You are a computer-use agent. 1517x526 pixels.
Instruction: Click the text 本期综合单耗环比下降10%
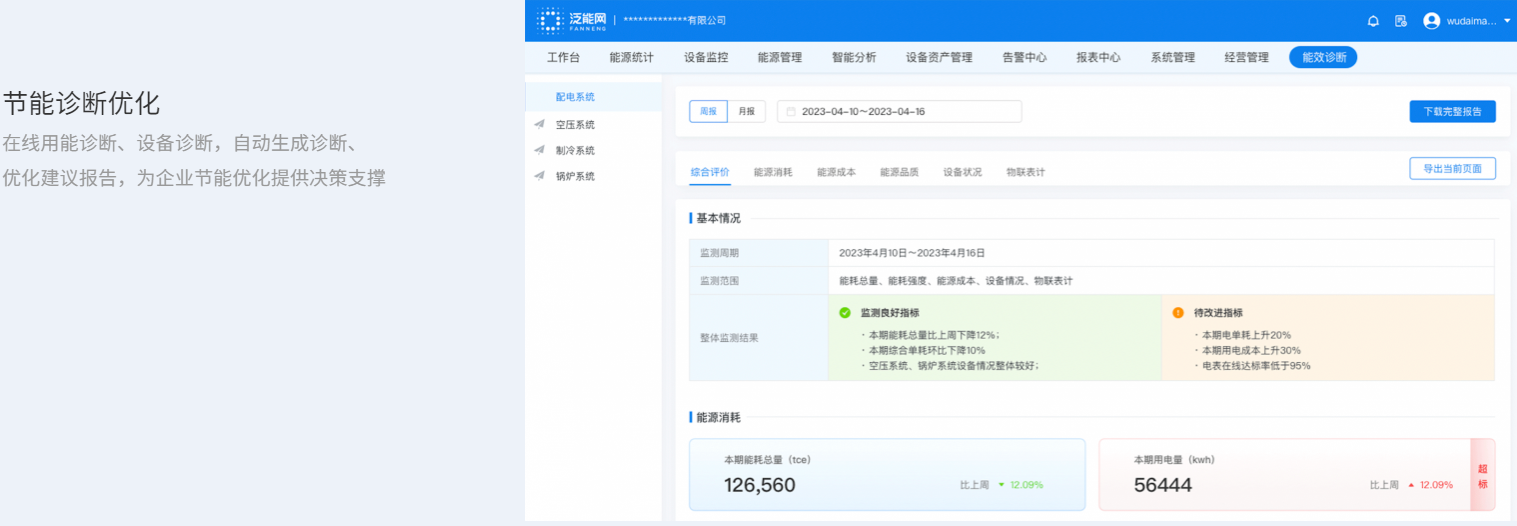tap(927, 350)
